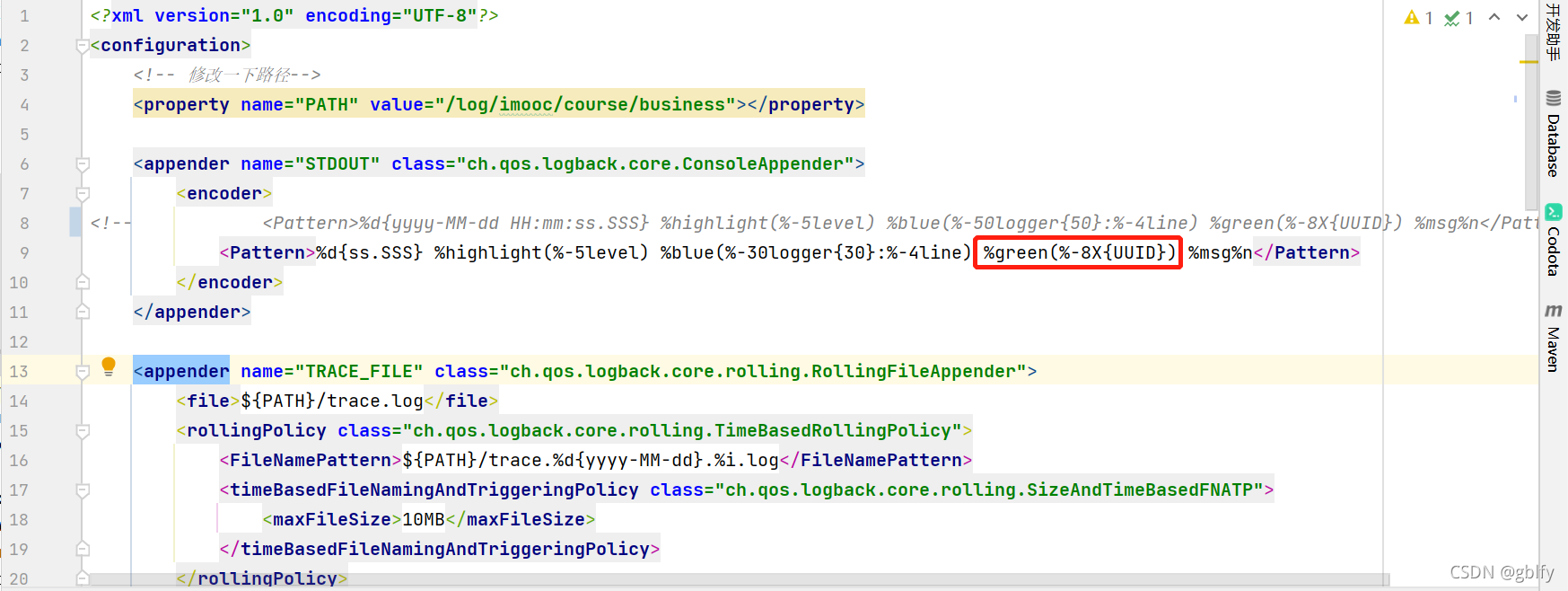
Task: Open the Database tool window
Action: (1554, 133)
